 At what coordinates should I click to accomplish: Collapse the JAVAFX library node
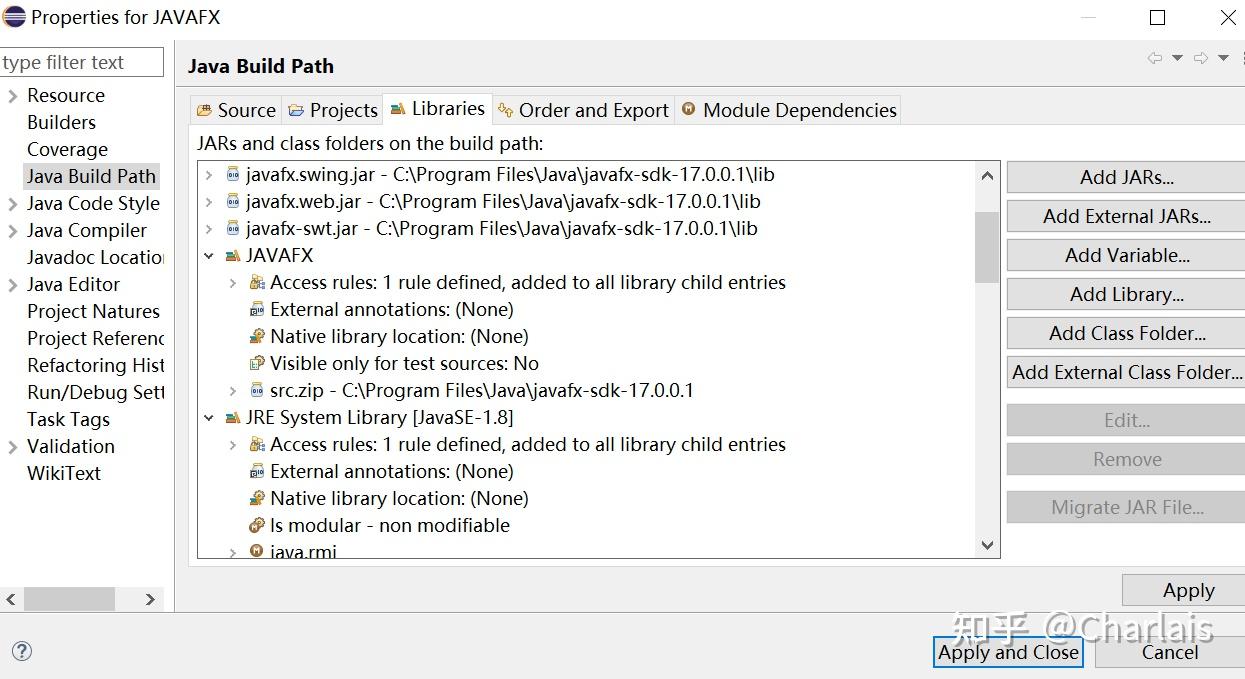209,256
